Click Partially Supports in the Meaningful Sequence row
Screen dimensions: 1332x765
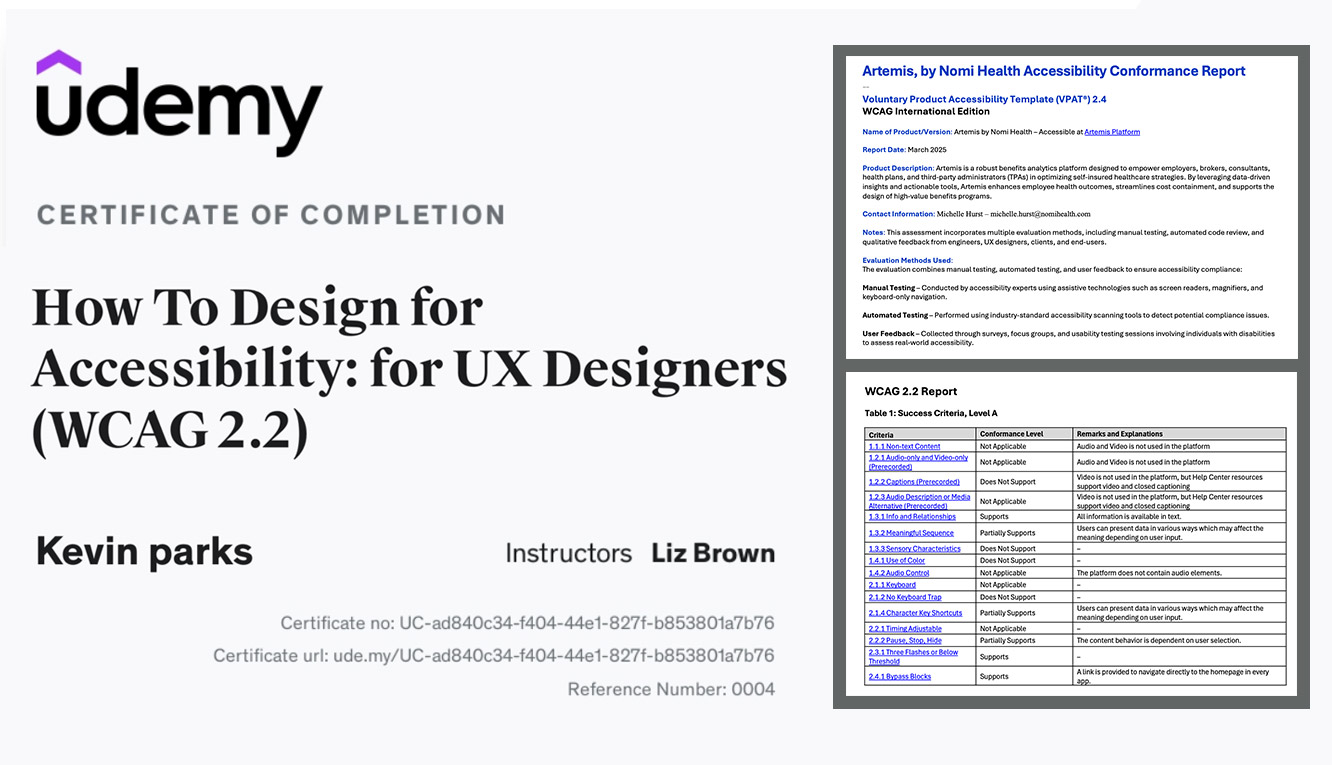pos(1007,533)
